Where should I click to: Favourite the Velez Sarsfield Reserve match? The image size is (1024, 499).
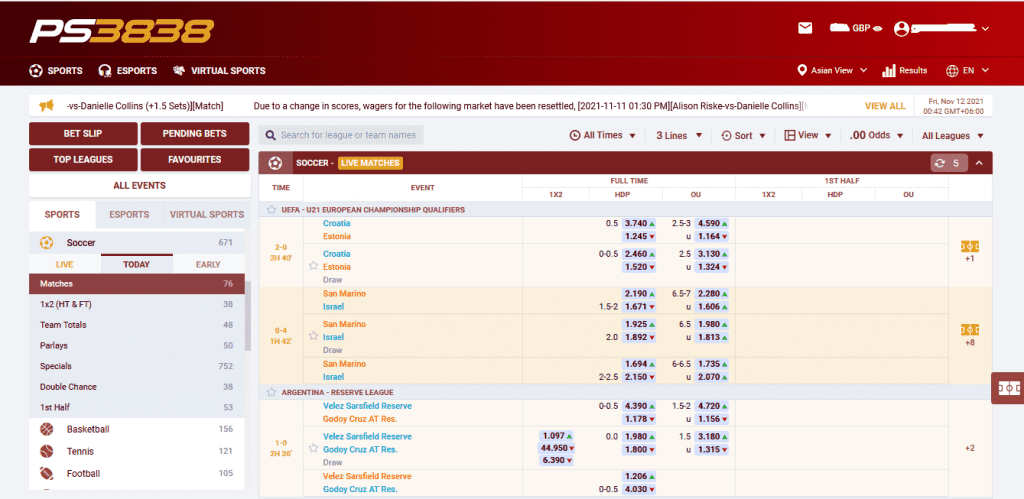click(313, 448)
